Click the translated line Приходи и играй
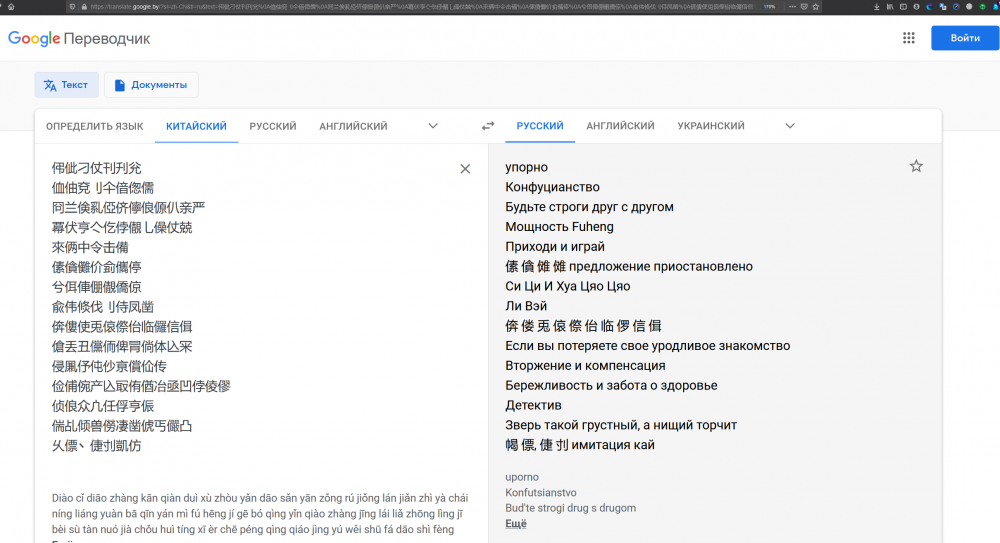This screenshot has width=1000, height=543. [555, 246]
